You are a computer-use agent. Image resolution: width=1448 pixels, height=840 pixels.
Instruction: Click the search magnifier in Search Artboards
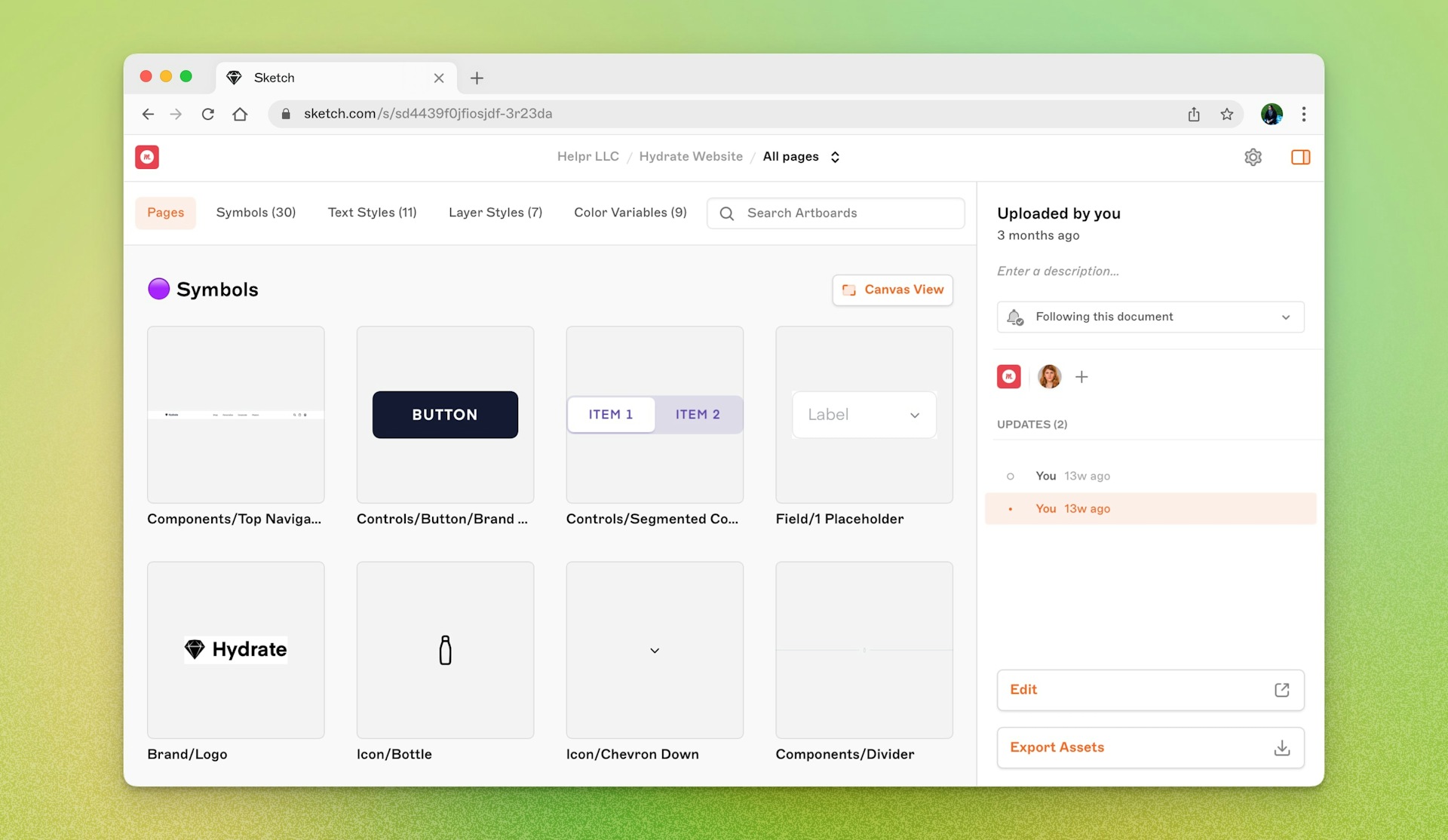[x=726, y=213]
